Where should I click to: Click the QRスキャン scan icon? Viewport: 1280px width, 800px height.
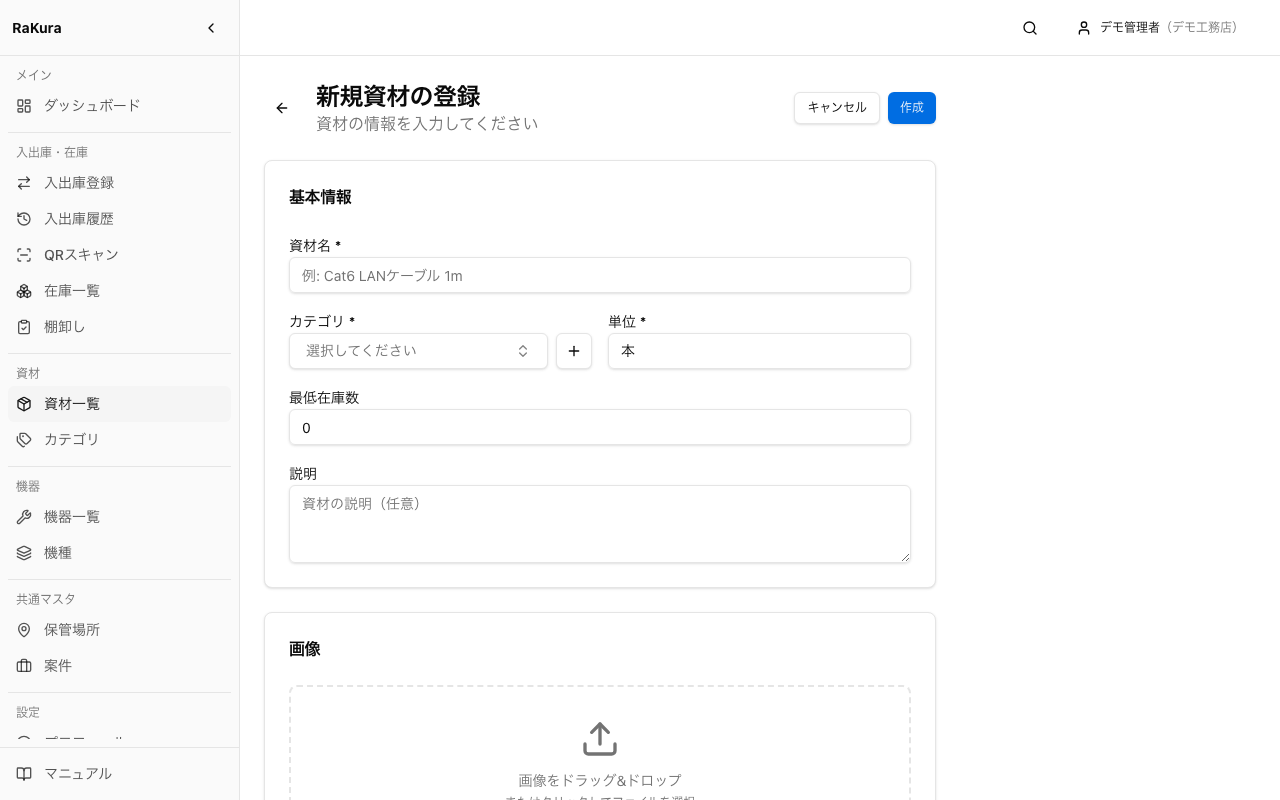point(24,255)
